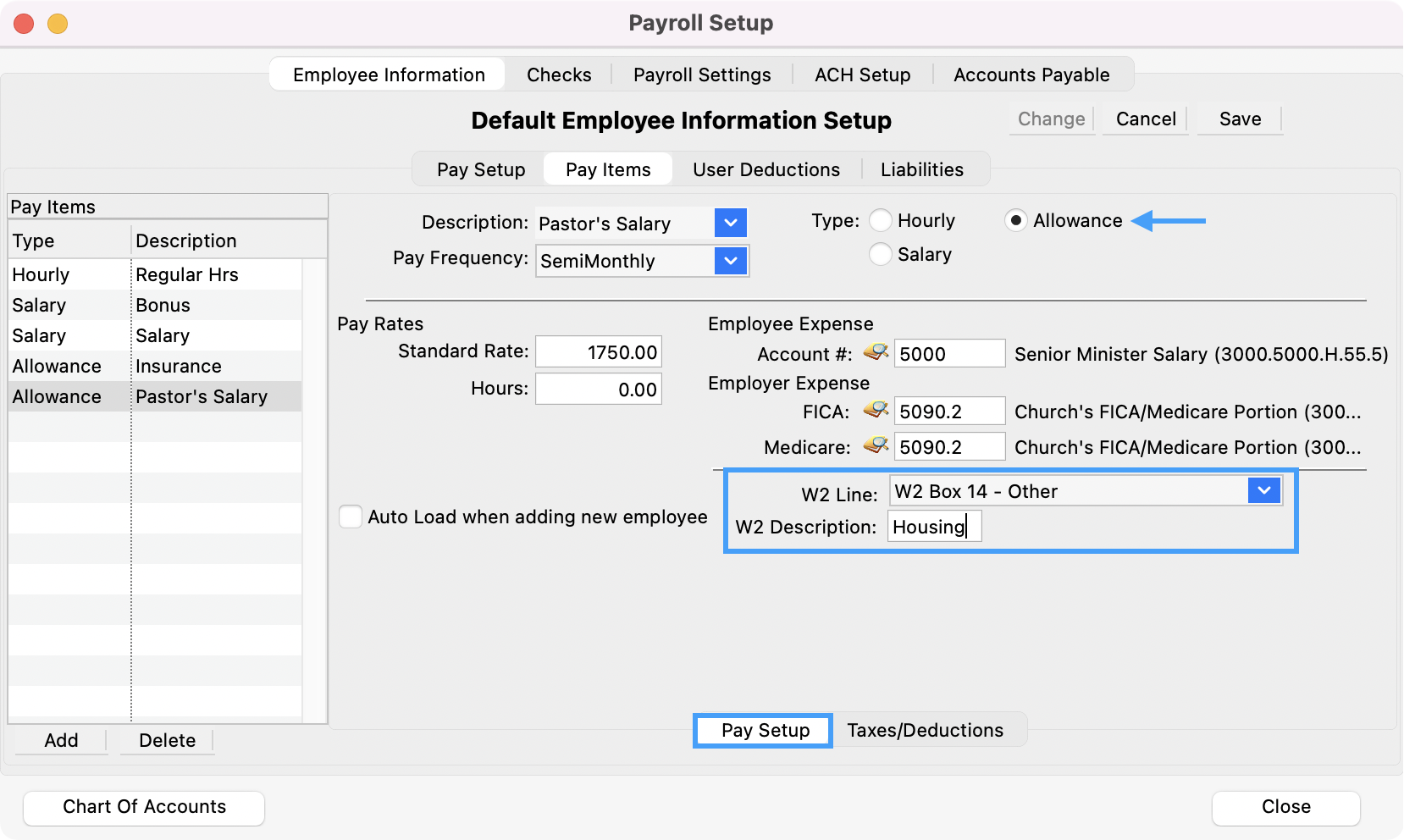Enable Auto Load when adding new employee

351,517
